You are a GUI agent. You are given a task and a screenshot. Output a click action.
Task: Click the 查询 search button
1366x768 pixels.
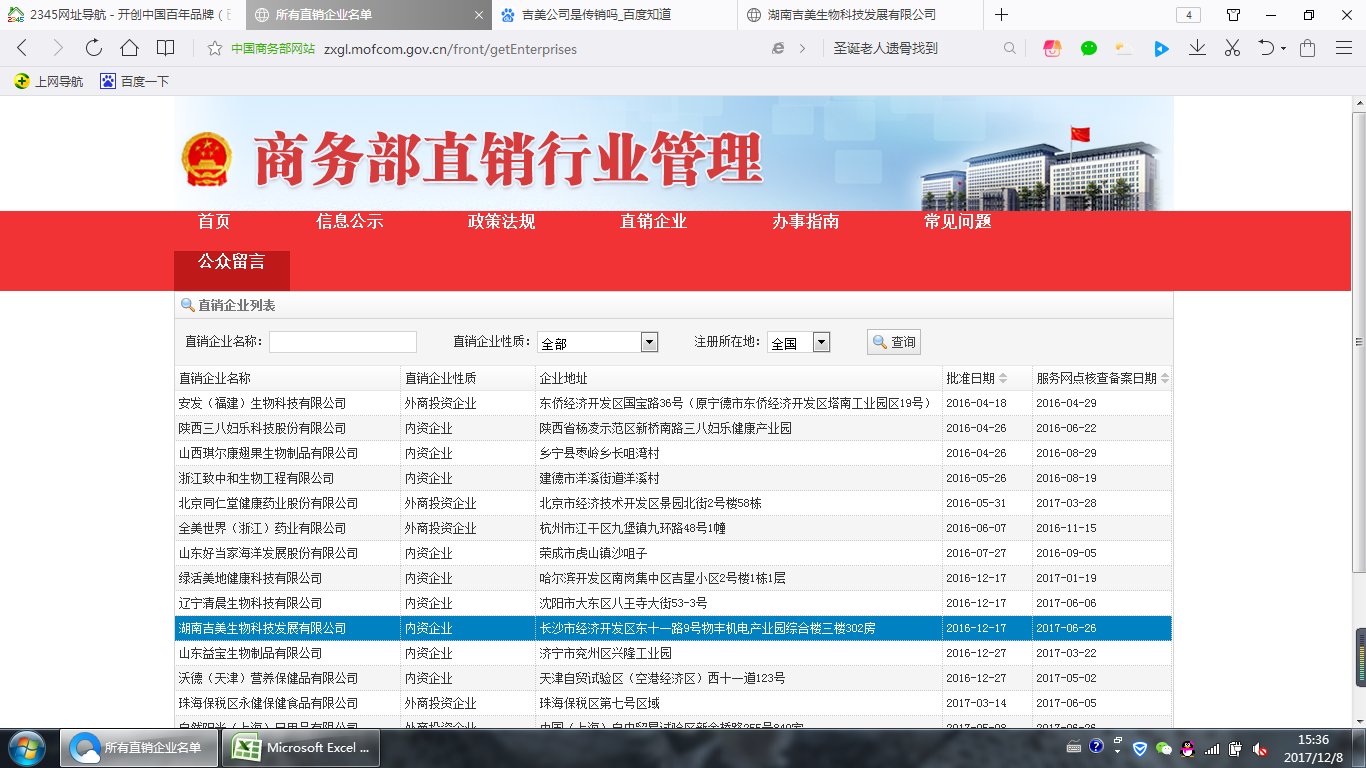click(892, 341)
